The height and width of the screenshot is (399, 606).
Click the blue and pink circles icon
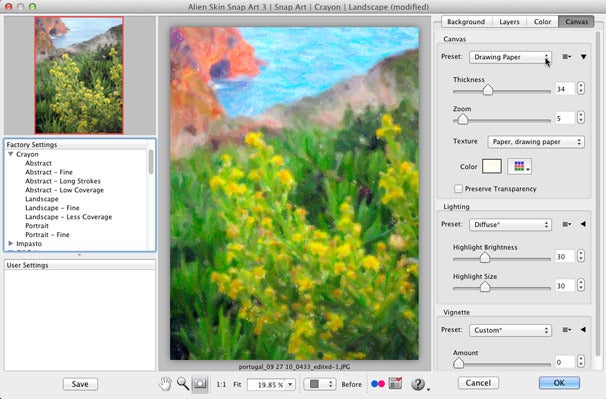point(378,384)
